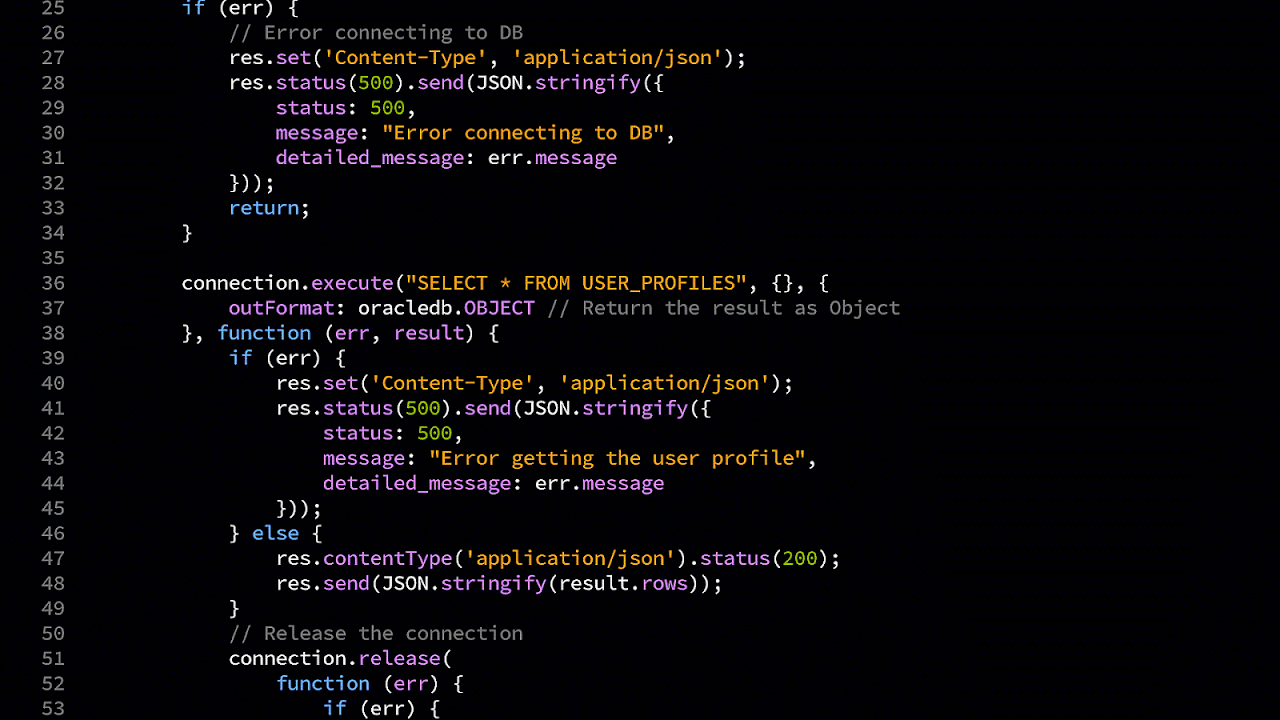Click "contentType" on line 47
The height and width of the screenshot is (720, 1280).
pos(388,558)
